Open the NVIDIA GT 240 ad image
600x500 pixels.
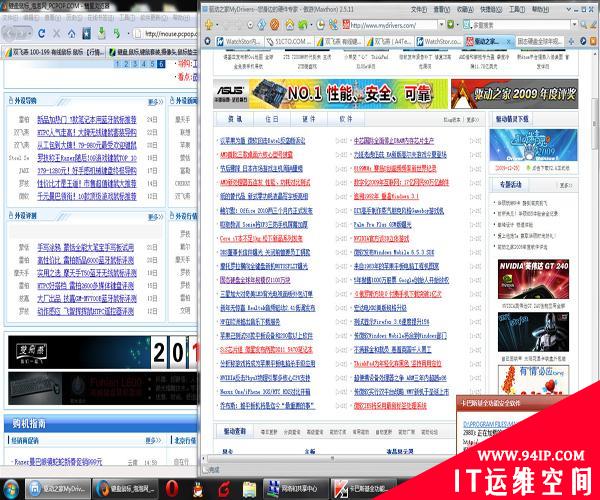(533, 279)
